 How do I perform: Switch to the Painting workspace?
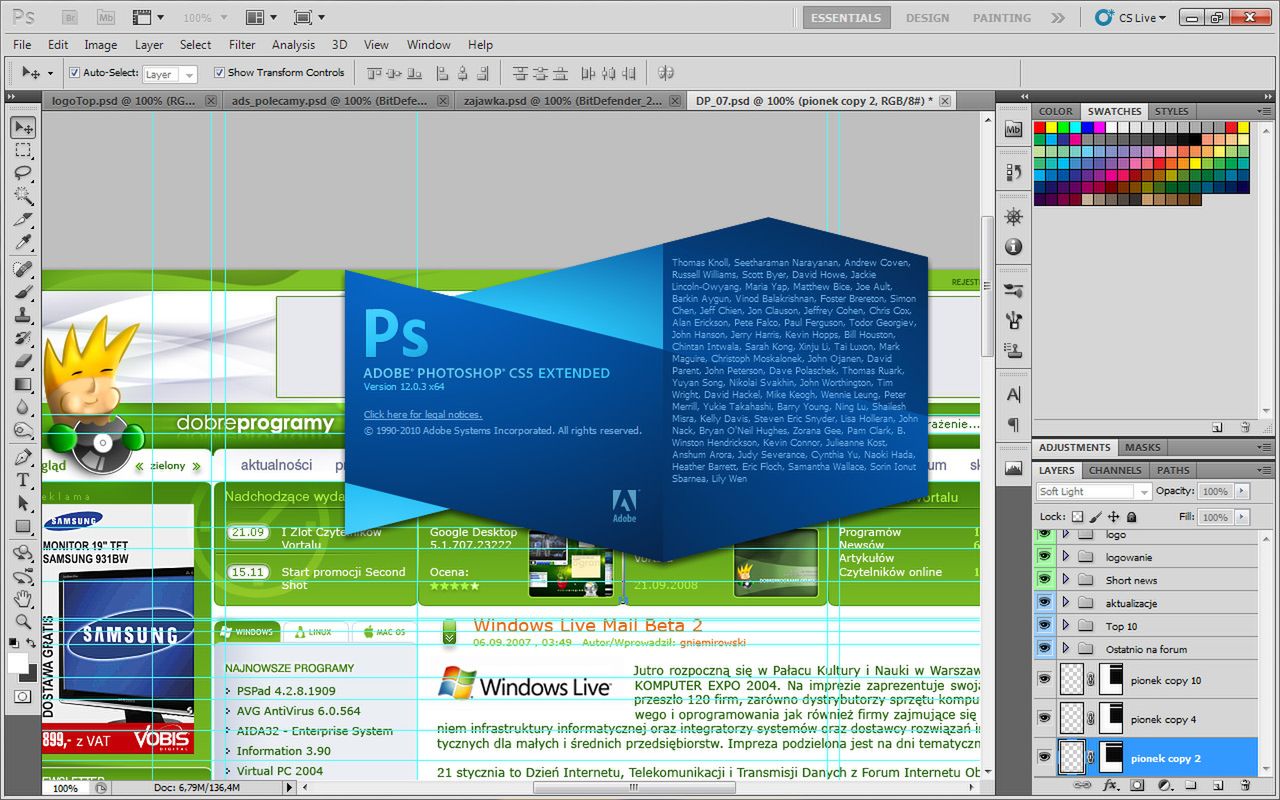click(1002, 17)
